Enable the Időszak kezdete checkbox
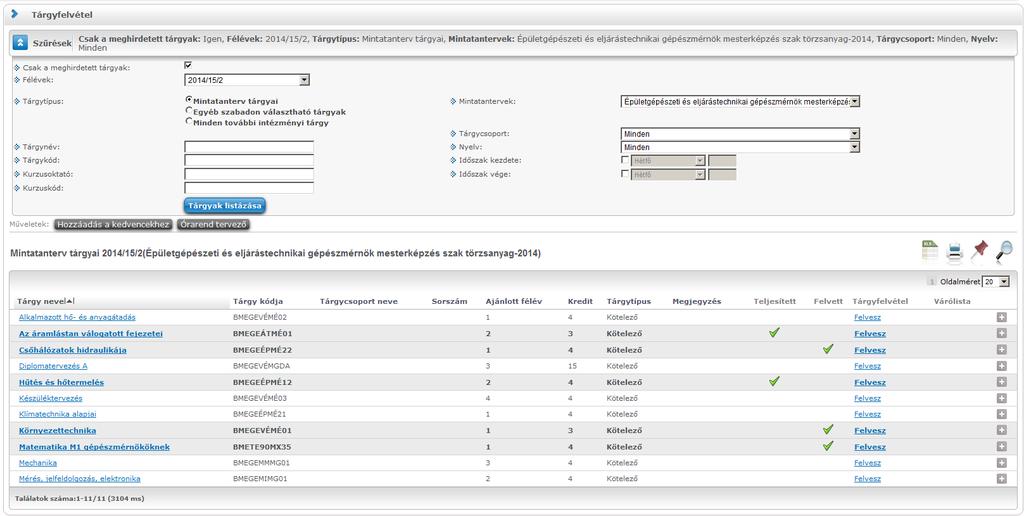 (625, 160)
